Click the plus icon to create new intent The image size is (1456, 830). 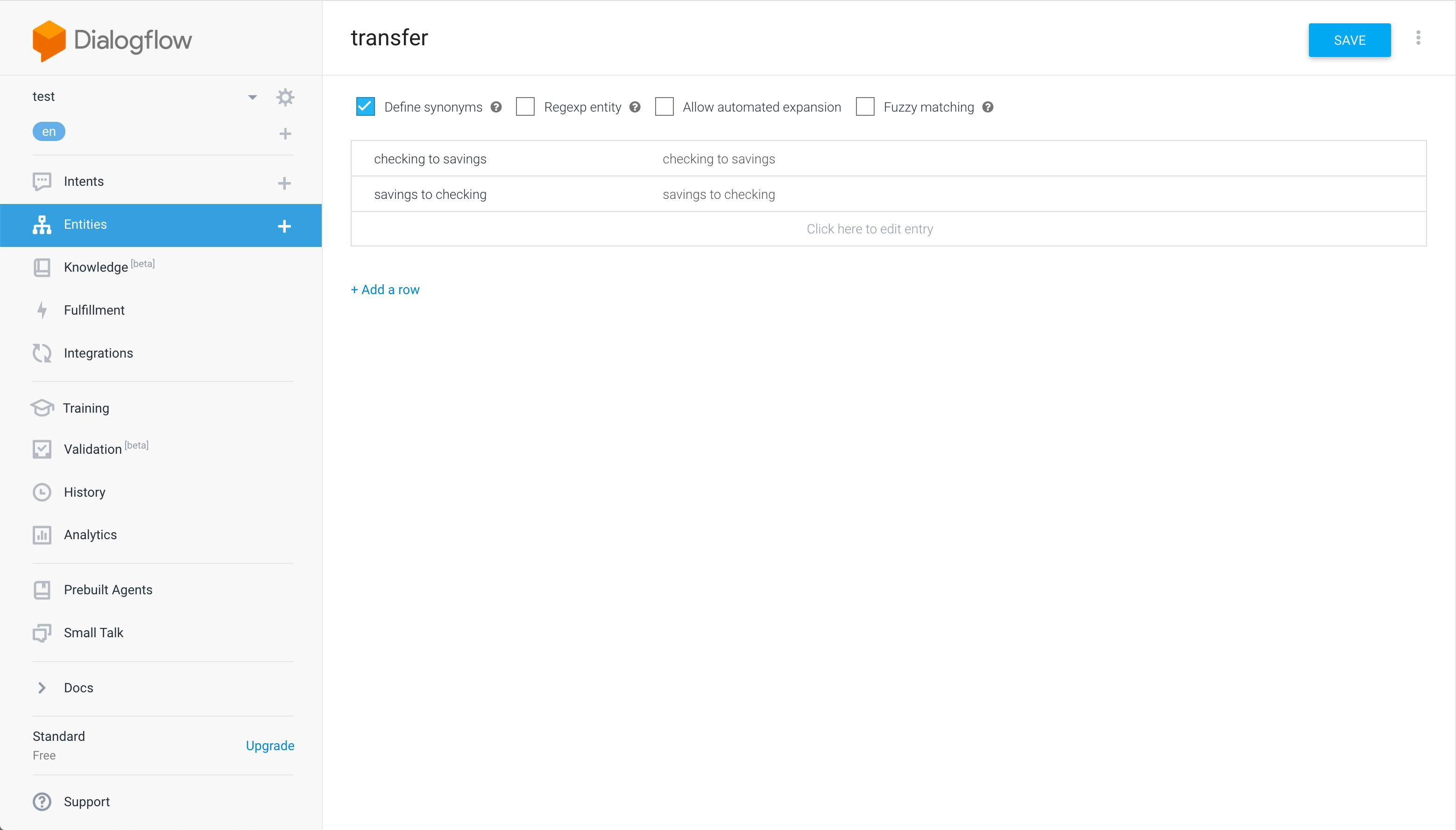pos(284,183)
